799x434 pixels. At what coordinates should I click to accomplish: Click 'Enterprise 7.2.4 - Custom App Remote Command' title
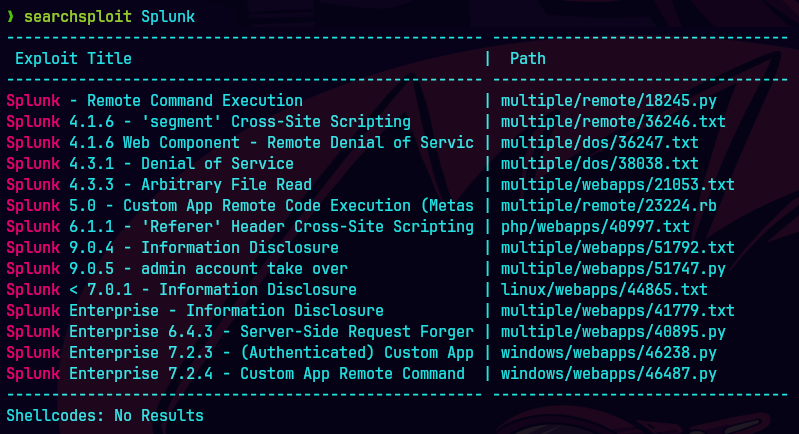(267, 373)
